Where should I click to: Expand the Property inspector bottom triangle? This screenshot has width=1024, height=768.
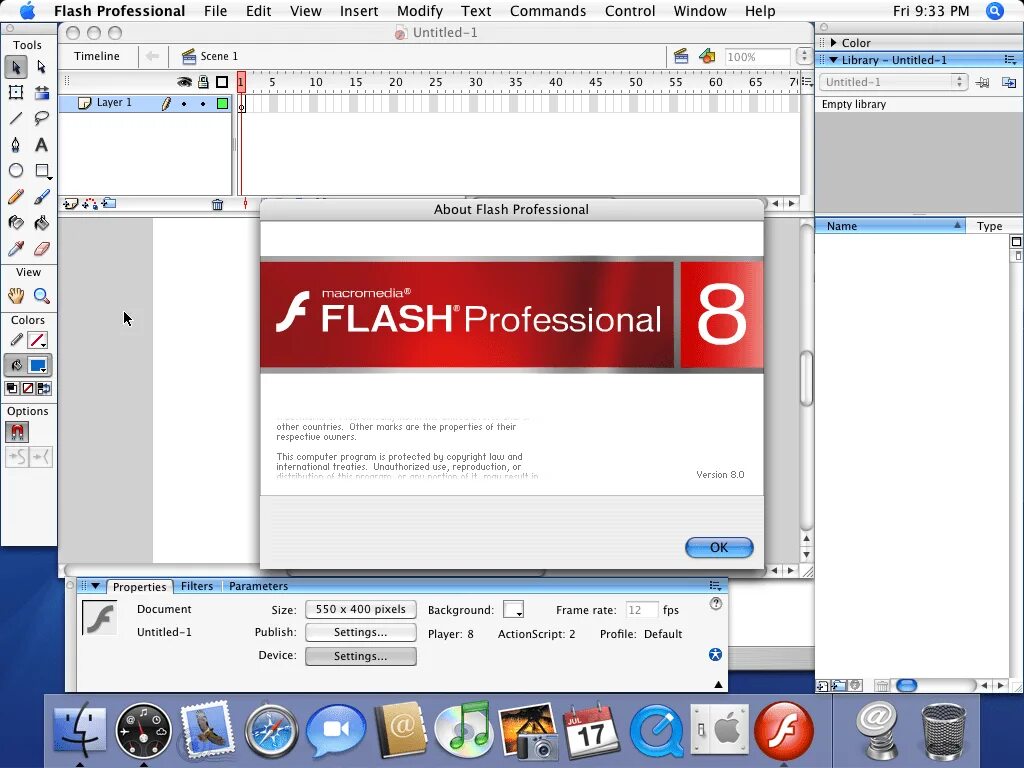(718, 684)
